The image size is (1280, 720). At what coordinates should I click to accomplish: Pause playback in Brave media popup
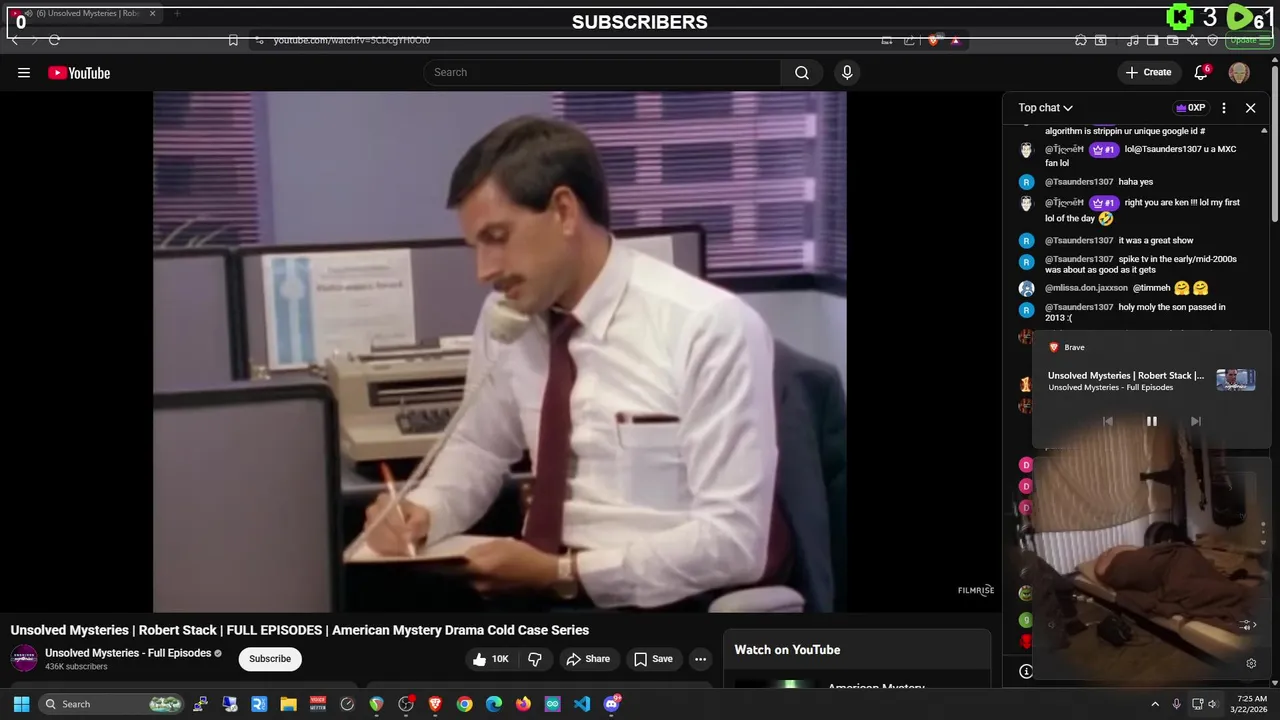pyautogui.click(x=1151, y=421)
